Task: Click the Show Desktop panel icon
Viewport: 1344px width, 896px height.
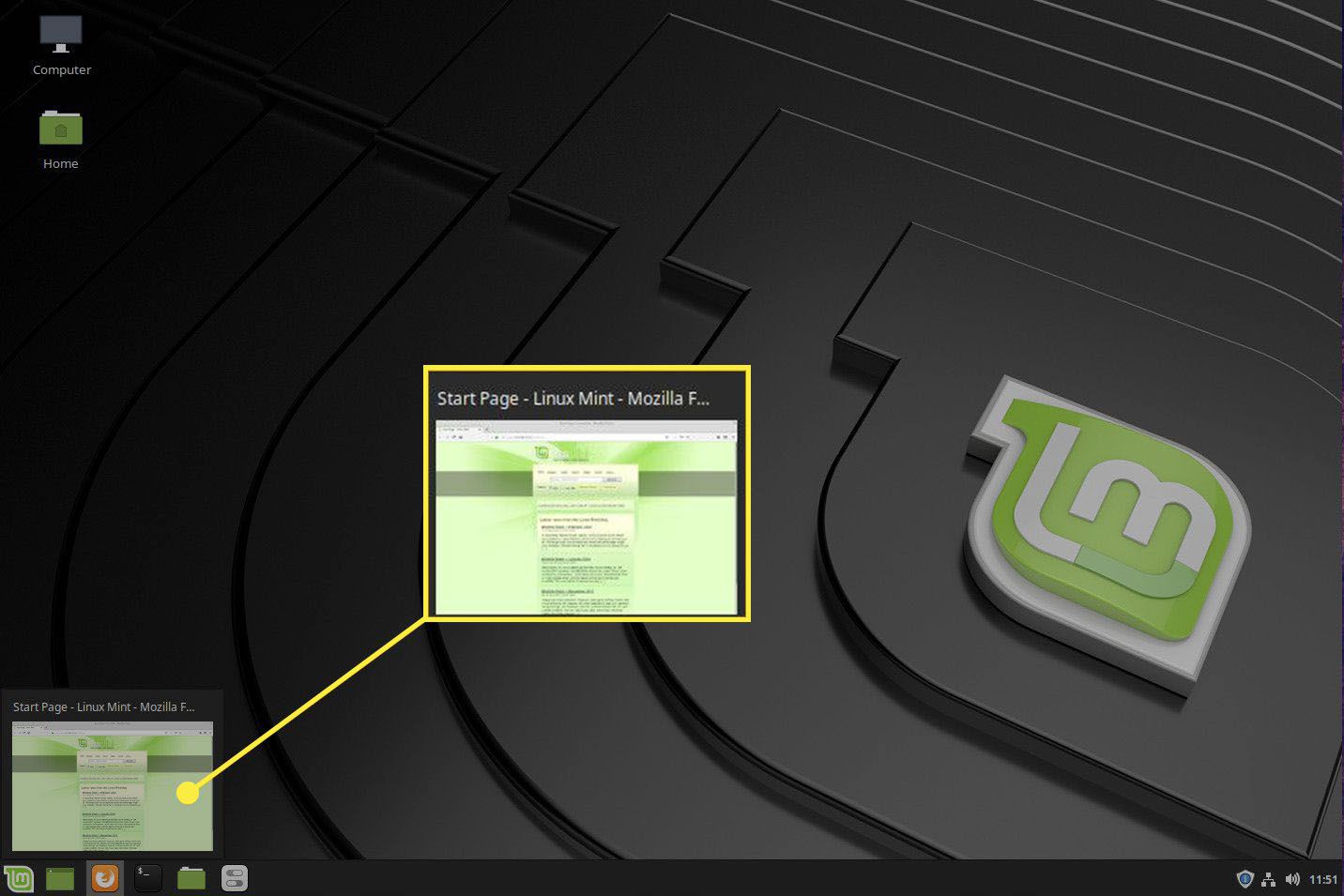Action: [x=60, y=878]
